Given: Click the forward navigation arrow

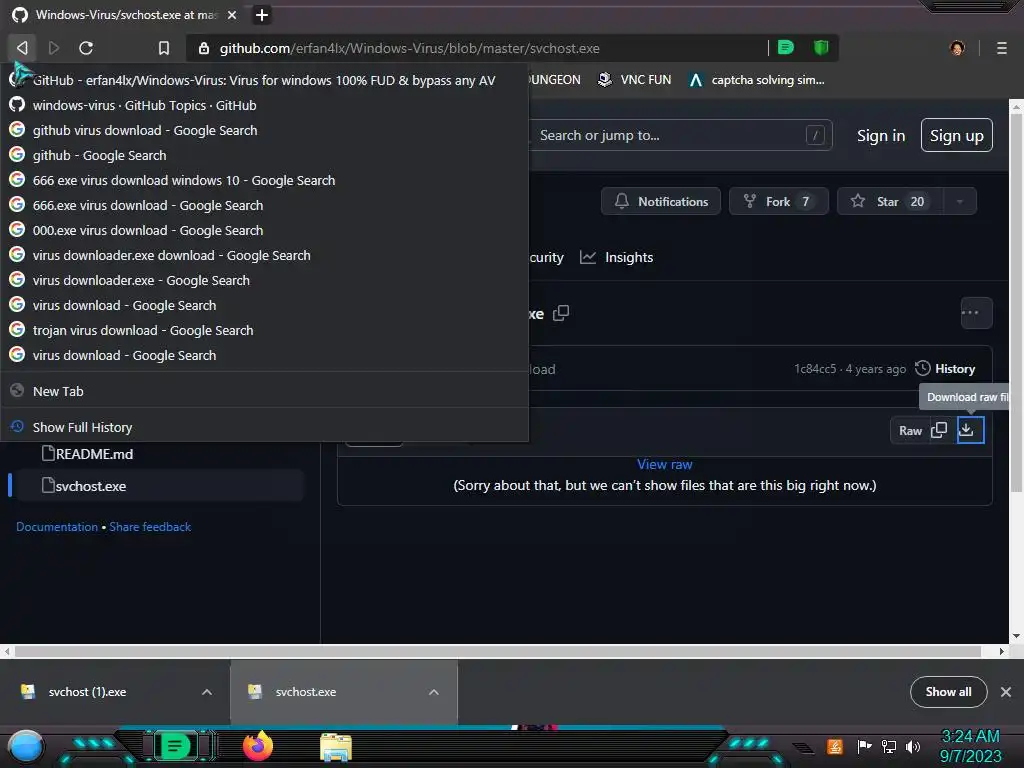Looking at the screenshot, I should coord(54,48).
